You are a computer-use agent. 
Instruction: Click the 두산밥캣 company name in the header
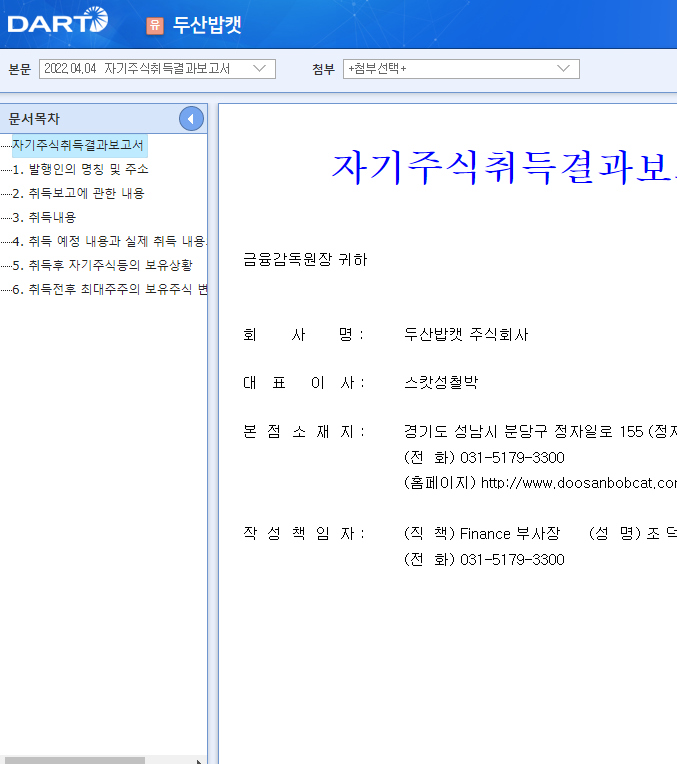(207, 25)
